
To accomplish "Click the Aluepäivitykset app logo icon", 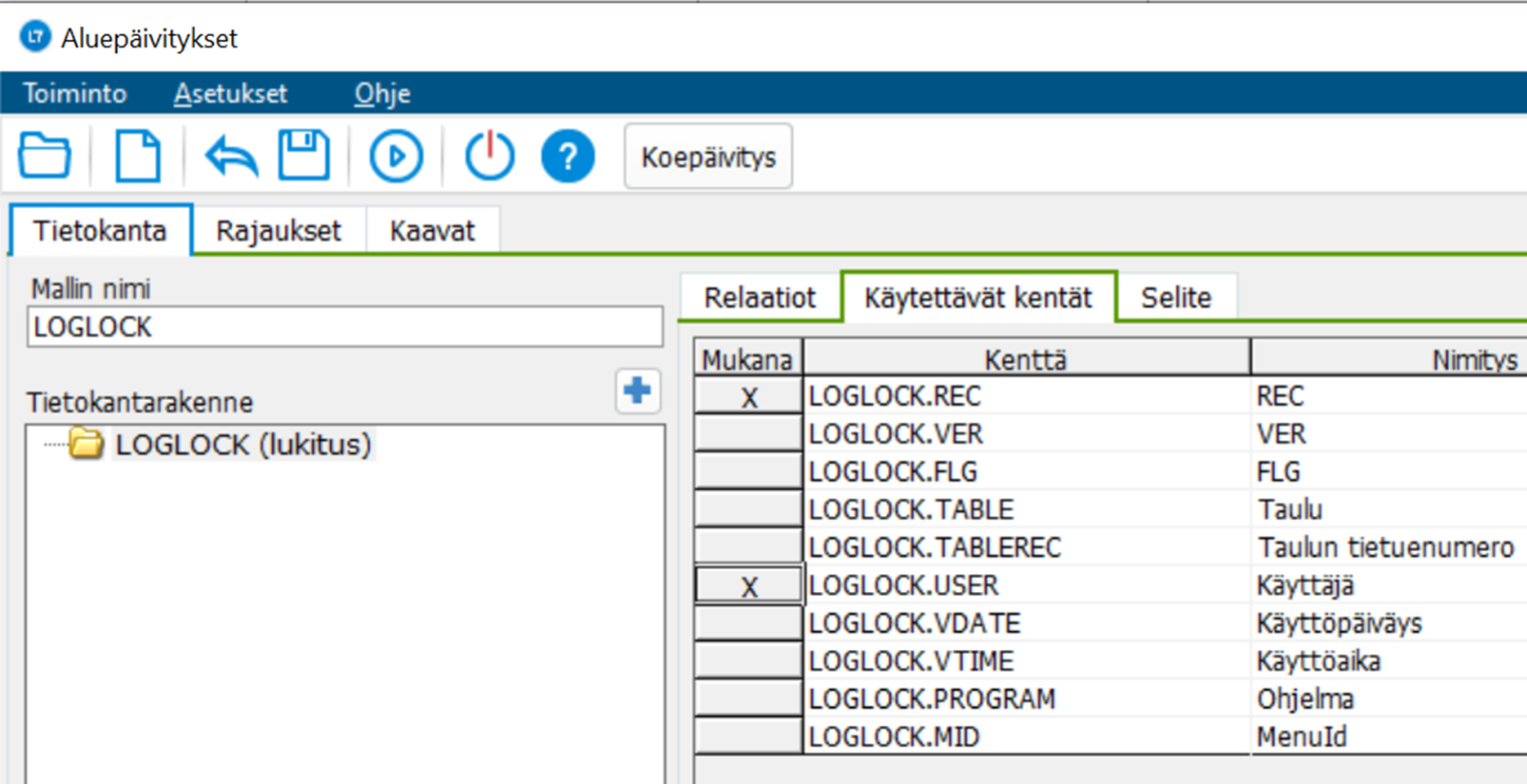I will (x=35, y=37).
